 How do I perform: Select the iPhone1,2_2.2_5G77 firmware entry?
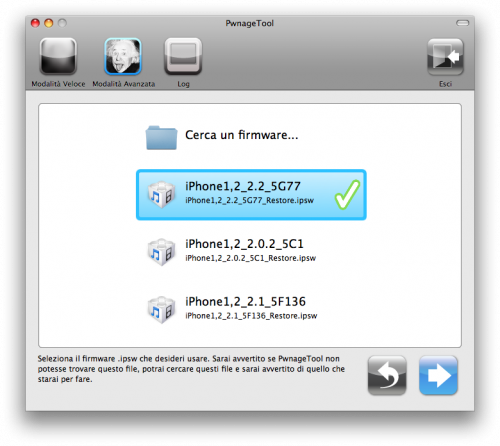tap(251, 195)
